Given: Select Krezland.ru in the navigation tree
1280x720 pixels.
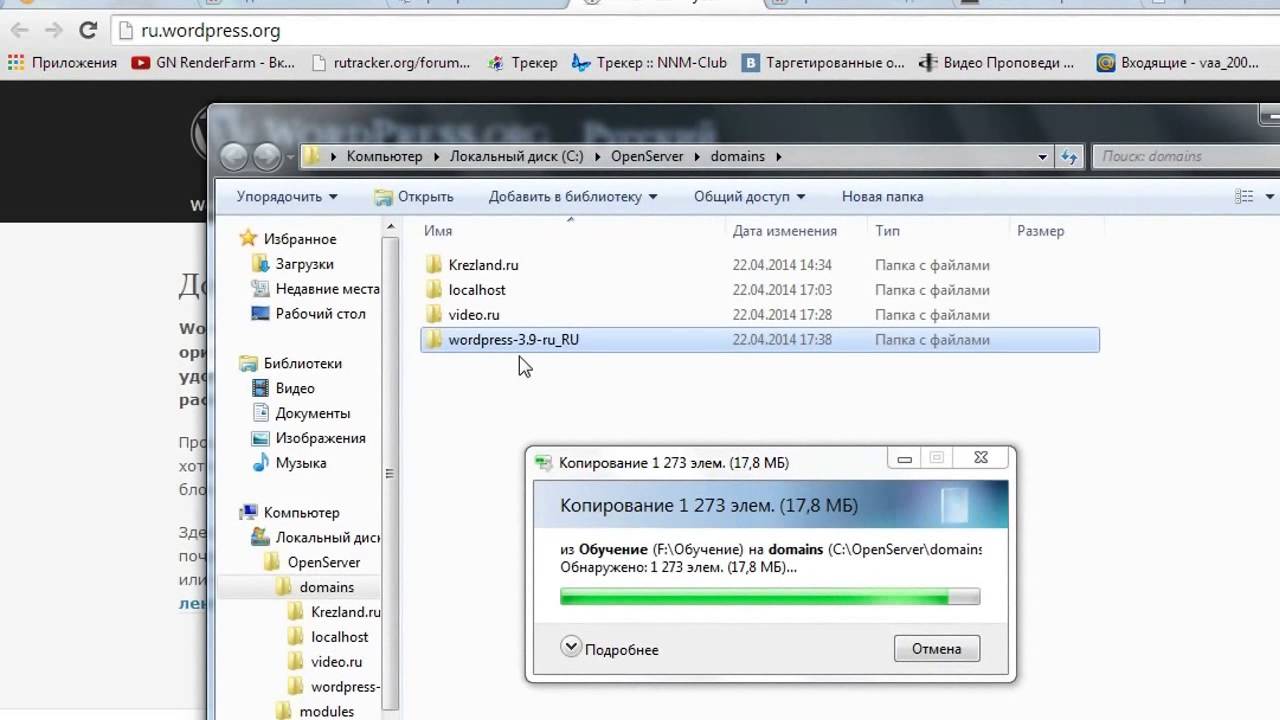Looking at the screenshot, I should [x=334, y=612].
